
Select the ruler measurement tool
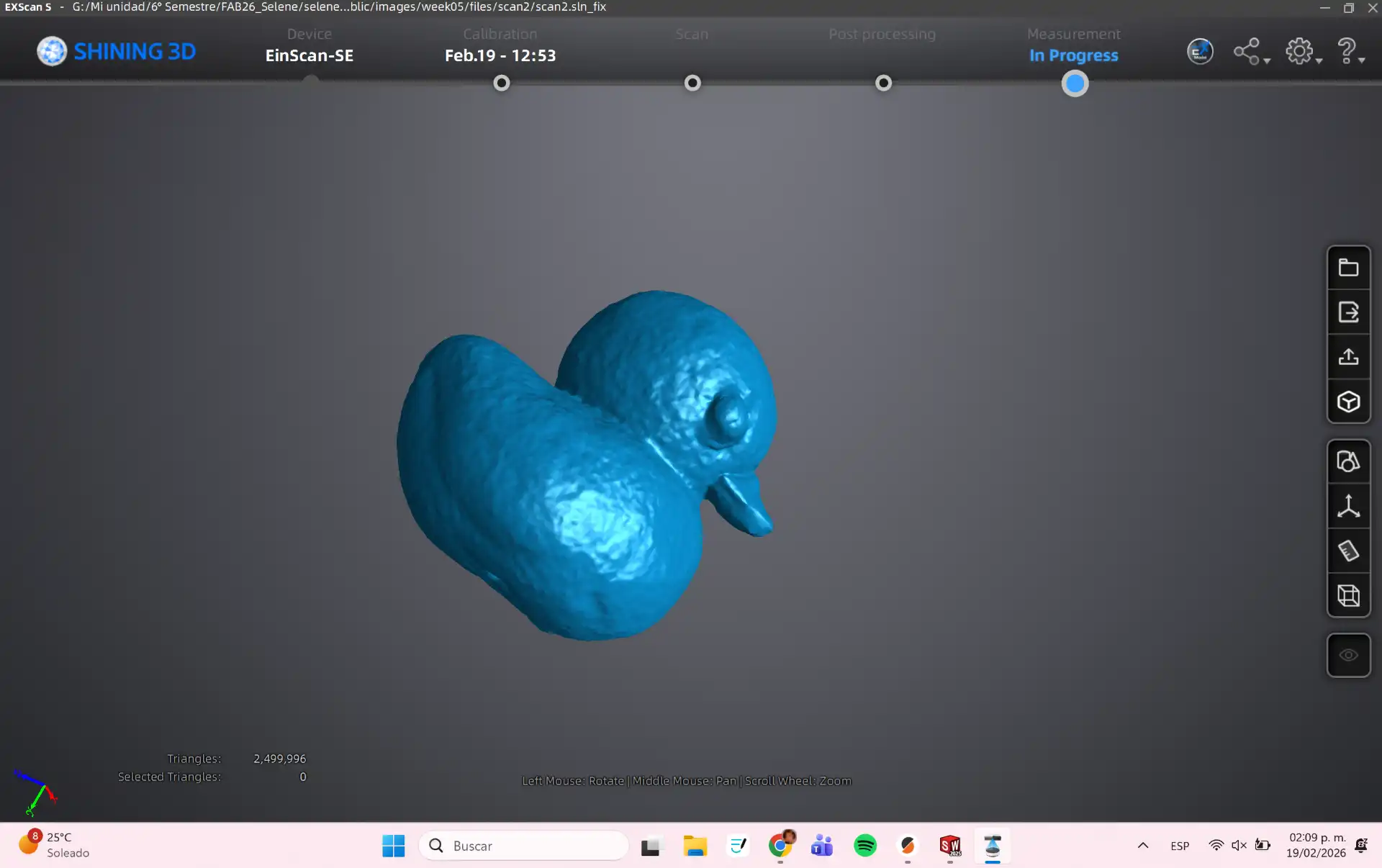click(x=1348, y=551)
